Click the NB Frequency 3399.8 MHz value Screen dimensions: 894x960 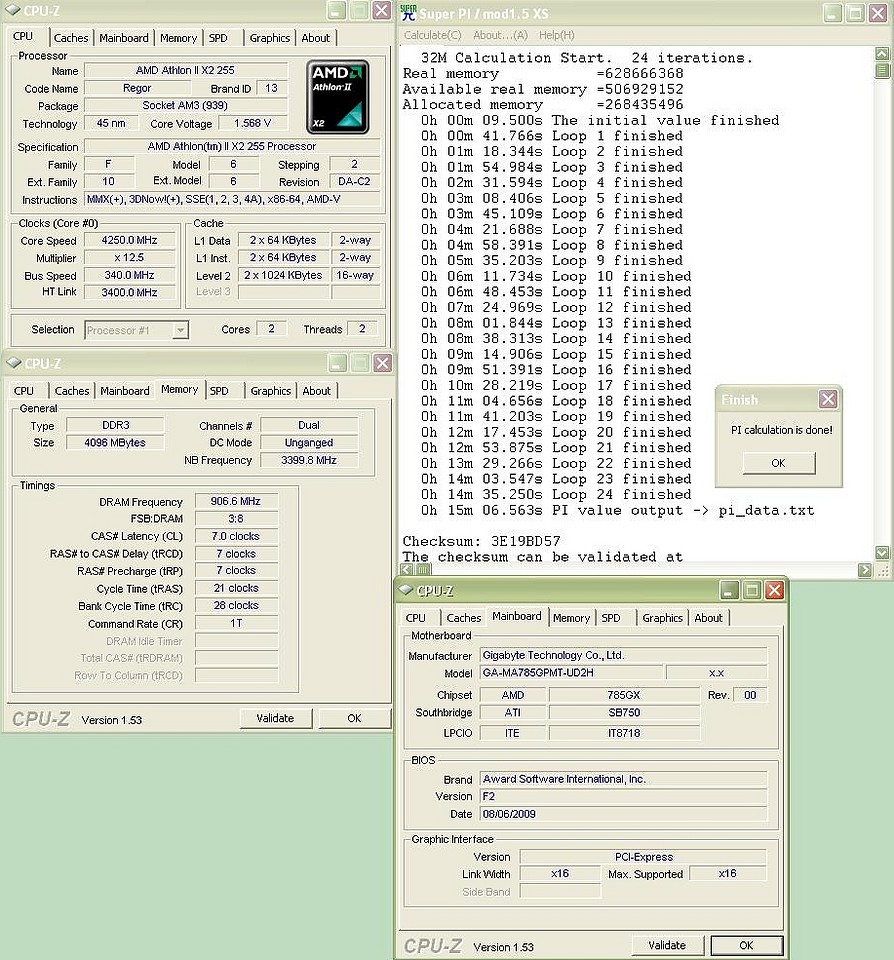tap(309, 460)
